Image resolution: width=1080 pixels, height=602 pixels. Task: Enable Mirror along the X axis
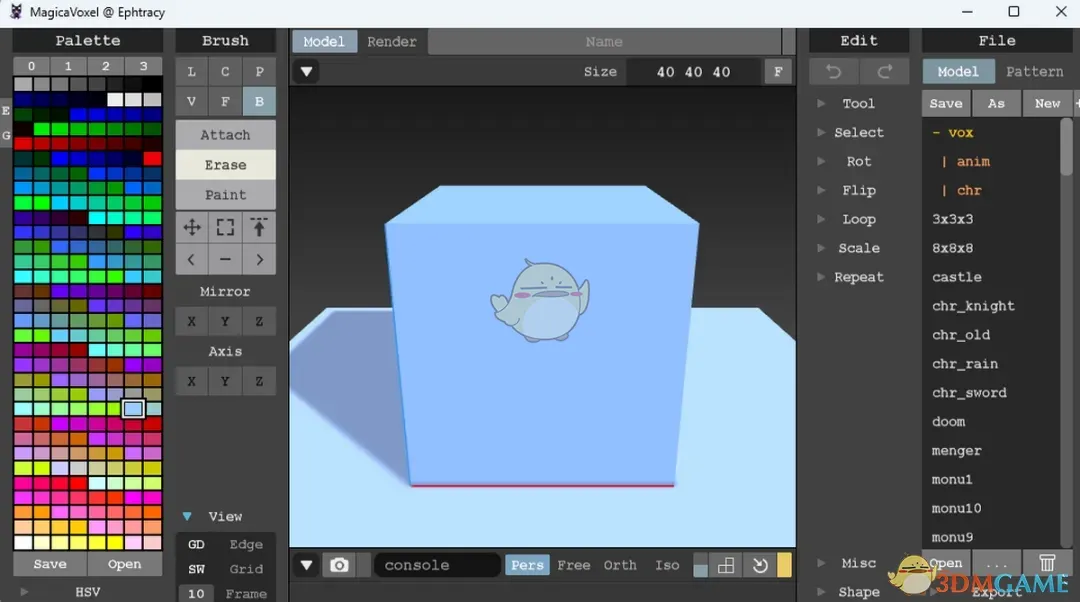click(x=191, y=321)
